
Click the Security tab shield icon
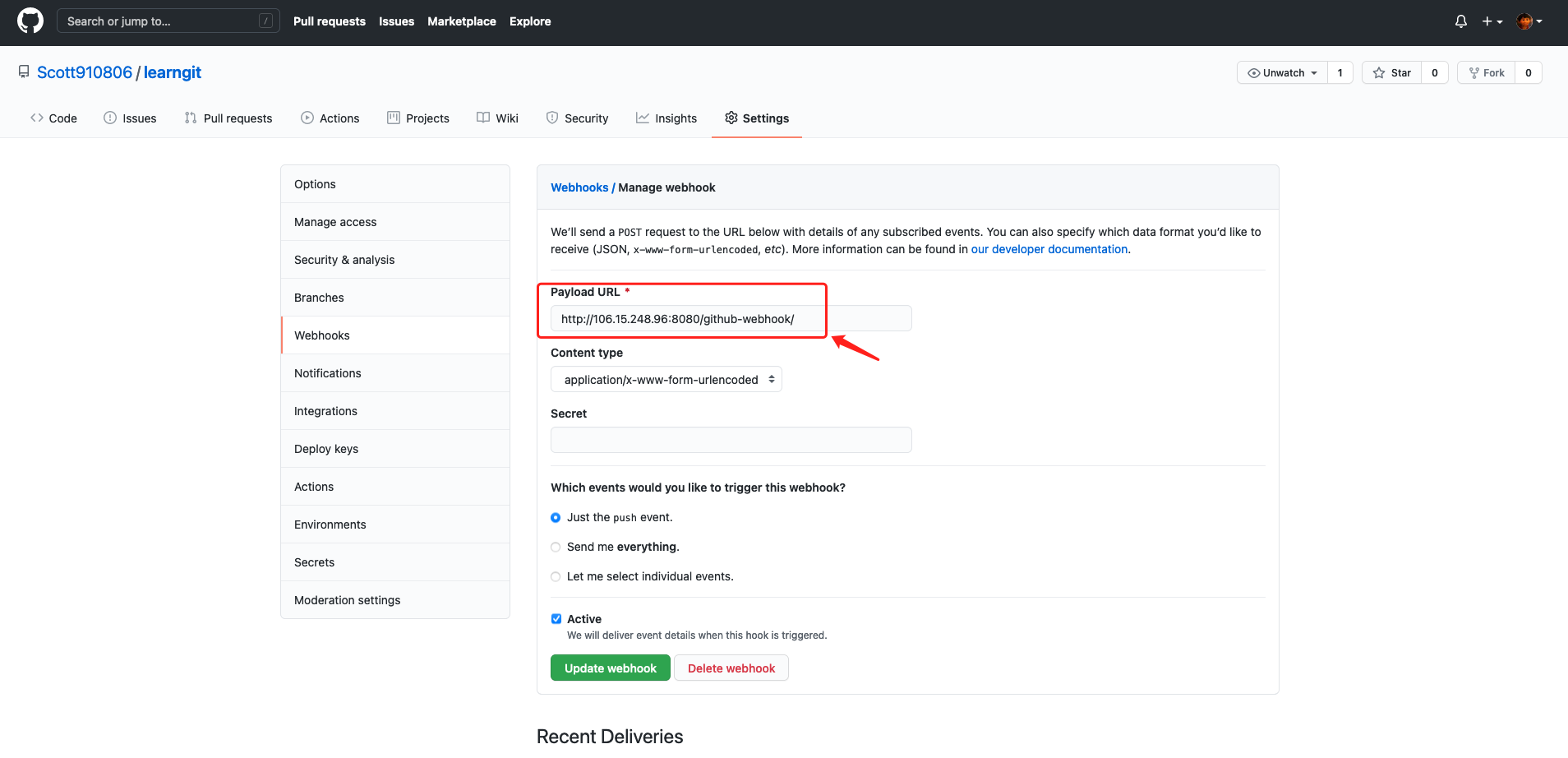(552, 118)
